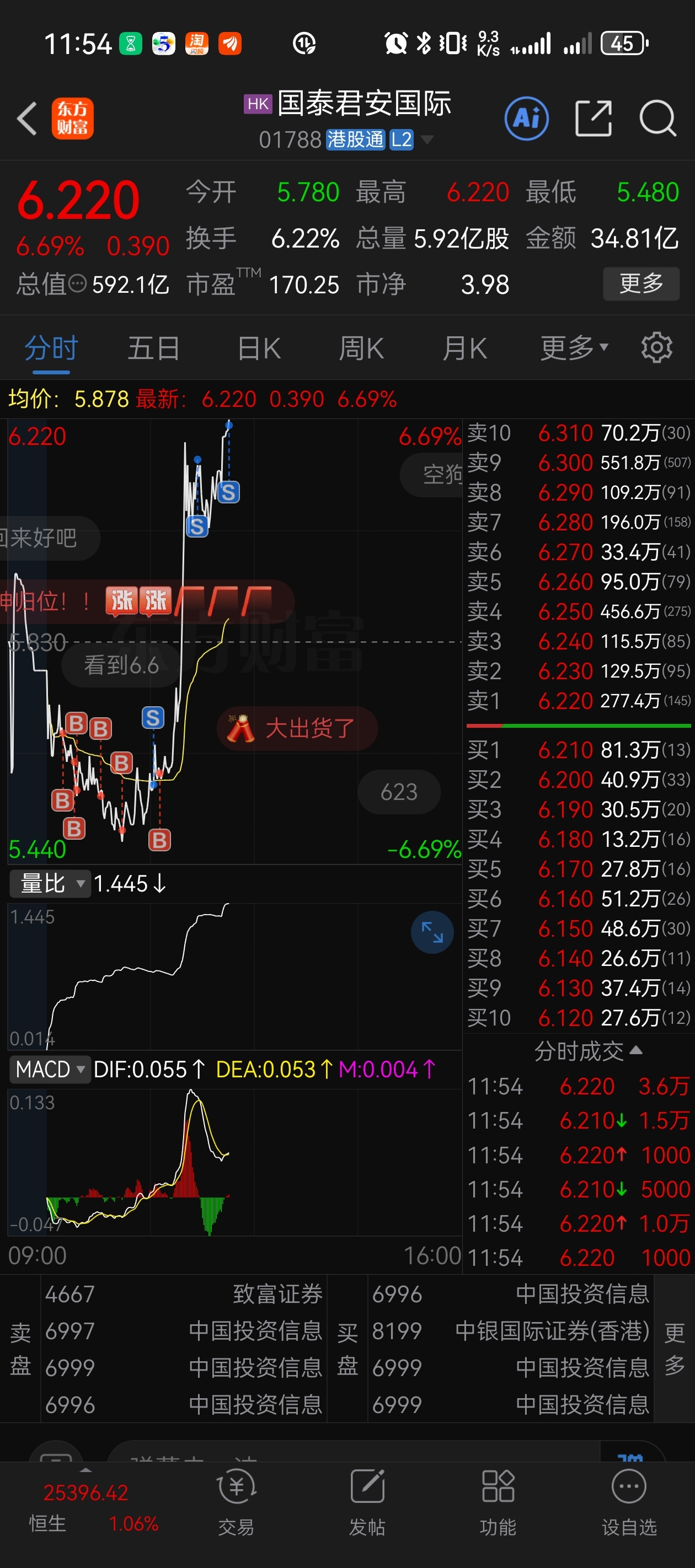This screenshot has height=1568, width=695.
Task: Switch to 周K tab
Action: [361, 348]
